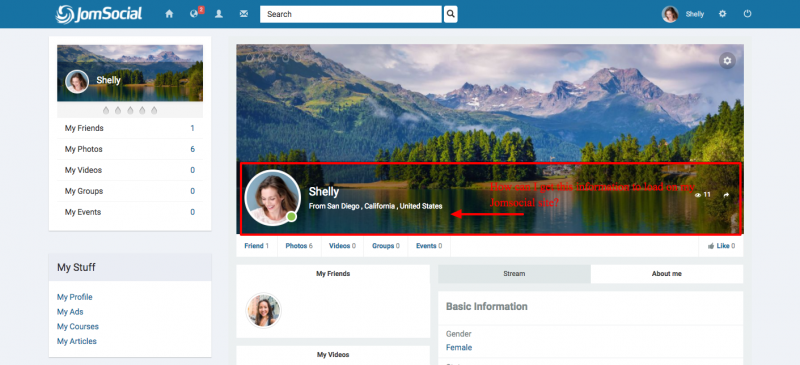Click the small avatar in sidebar card
Image resolution: width=800 pixels, height=365 pixels.
[x=77, y=81]
